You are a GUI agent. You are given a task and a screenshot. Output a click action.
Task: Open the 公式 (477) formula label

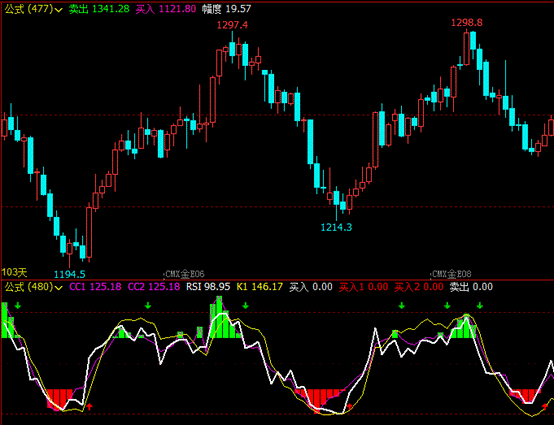coord(29,9)
